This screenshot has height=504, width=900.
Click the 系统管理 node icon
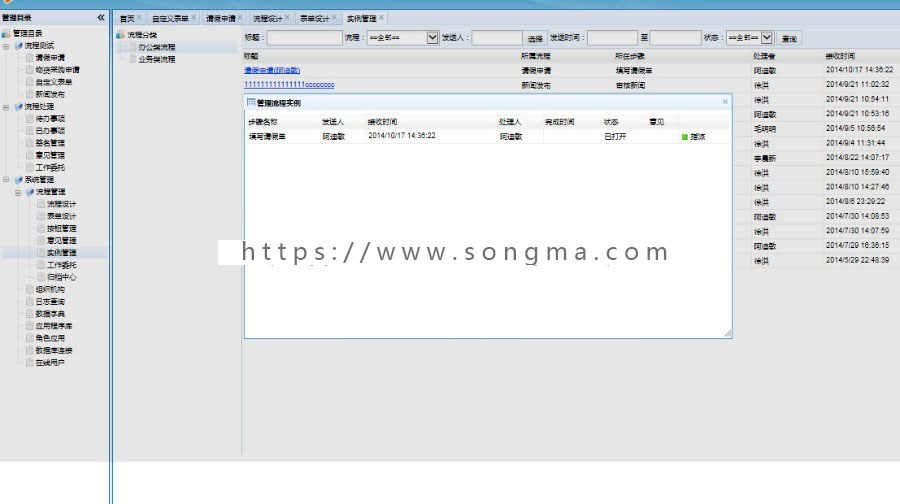point(18,180)
